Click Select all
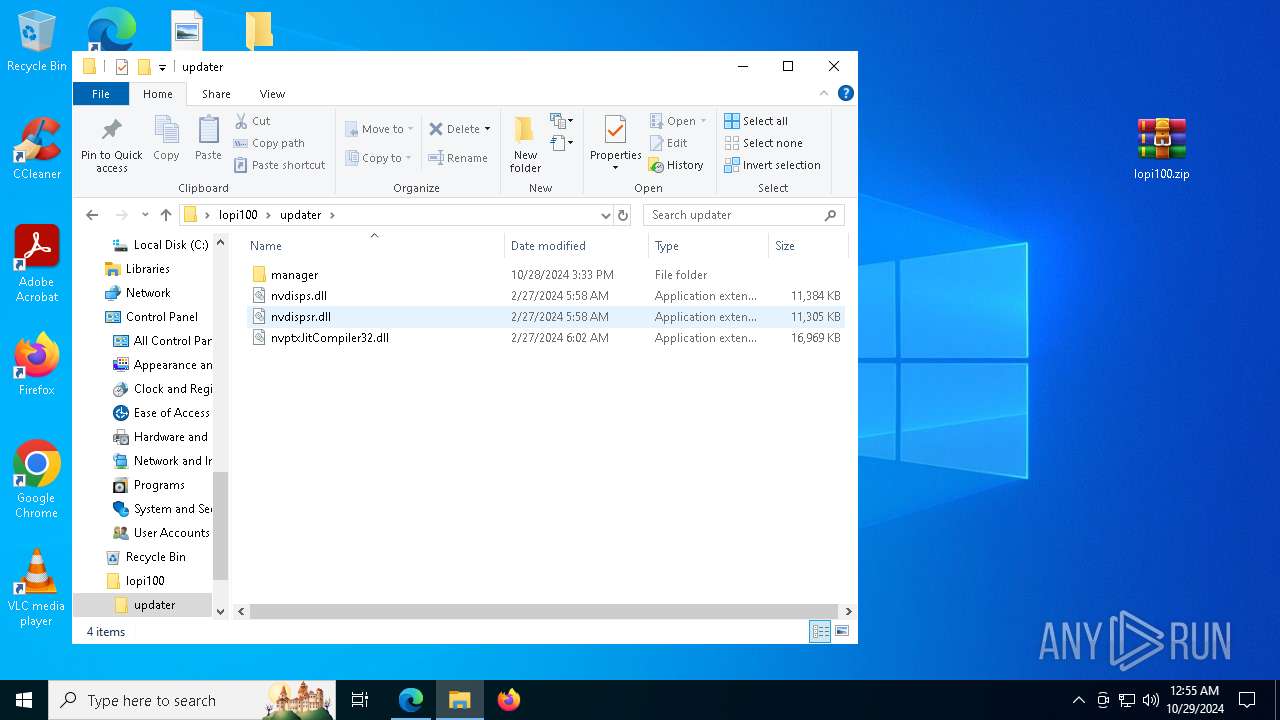The width and height of the screenshot is (1280, 720). coord(756,121)
